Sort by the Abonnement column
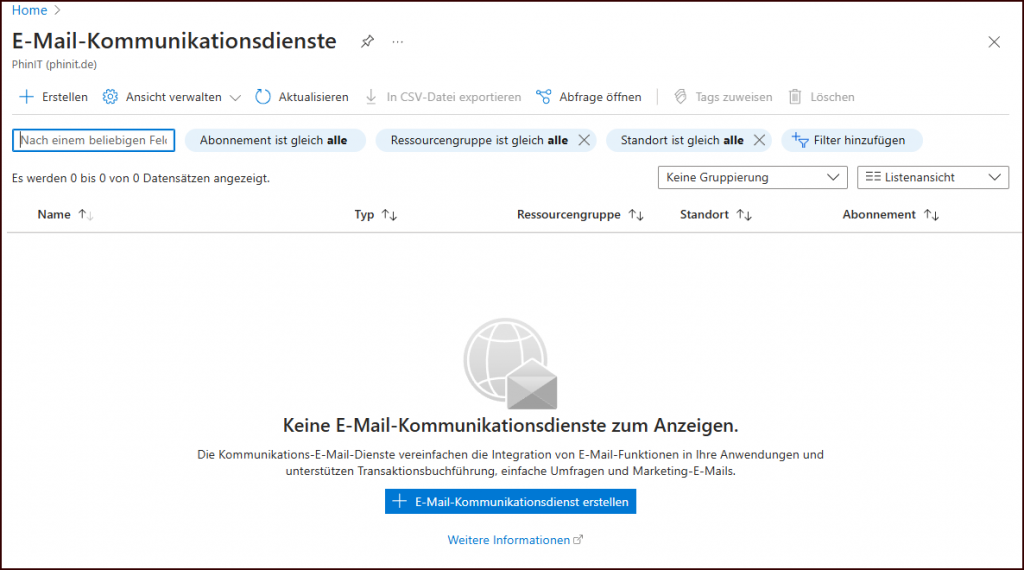The width and height of the screenshot is (1024, 570). click(891, 215)
